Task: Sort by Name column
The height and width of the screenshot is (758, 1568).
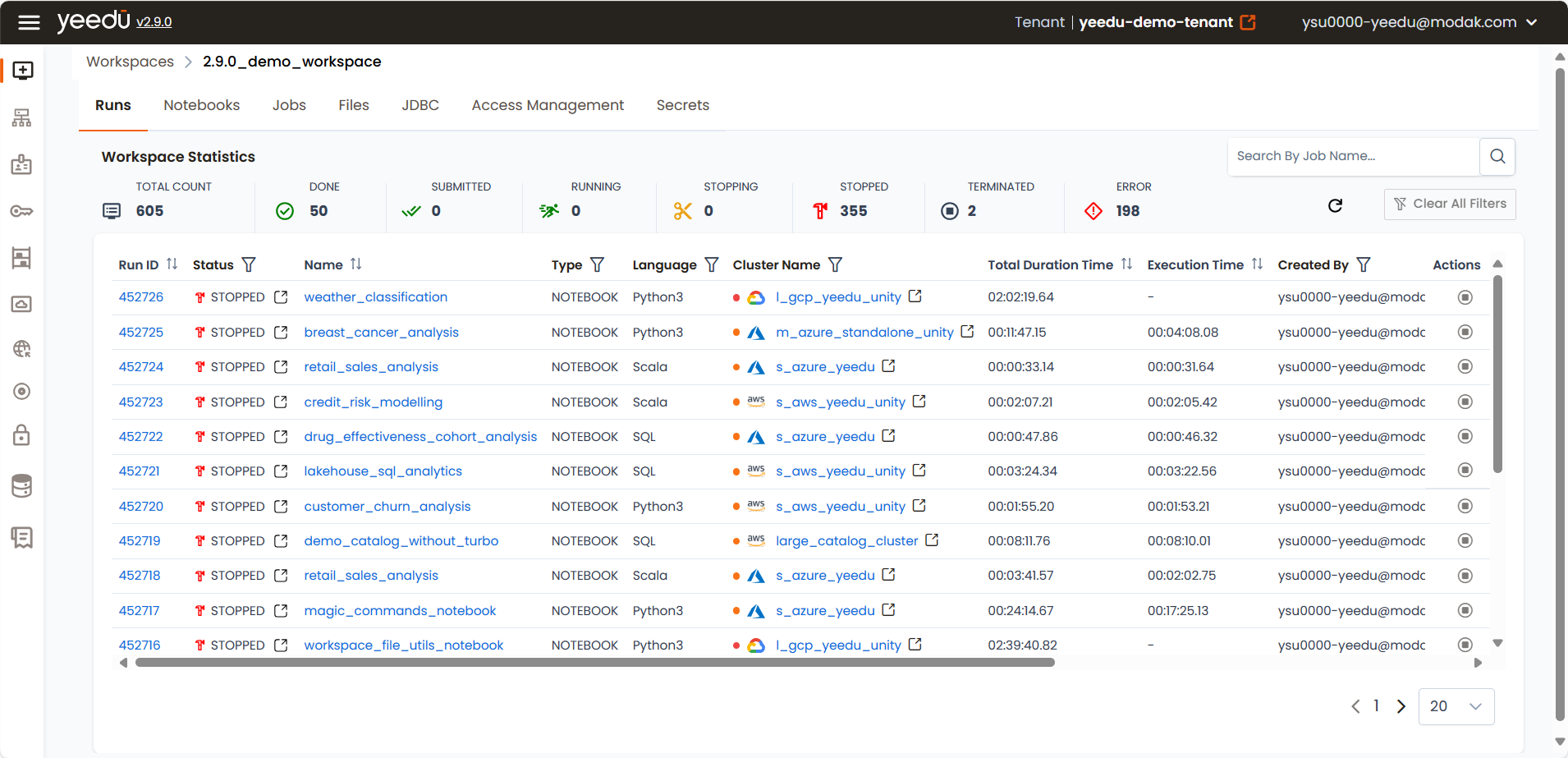Action: [355, 264]
